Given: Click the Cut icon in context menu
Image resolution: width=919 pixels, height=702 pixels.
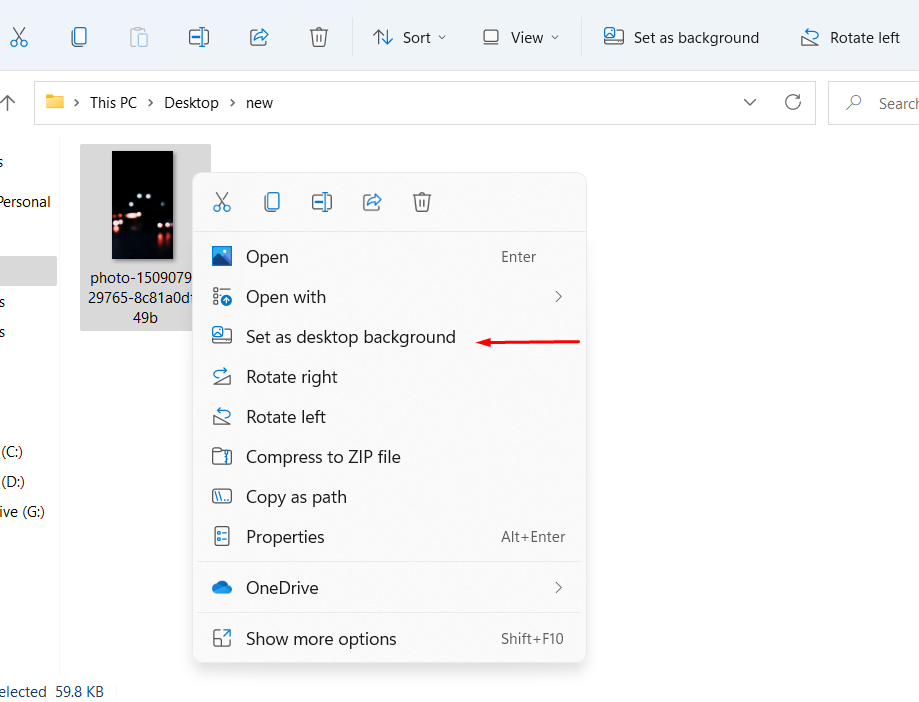Looking at the screenshot, I should 222,202.
